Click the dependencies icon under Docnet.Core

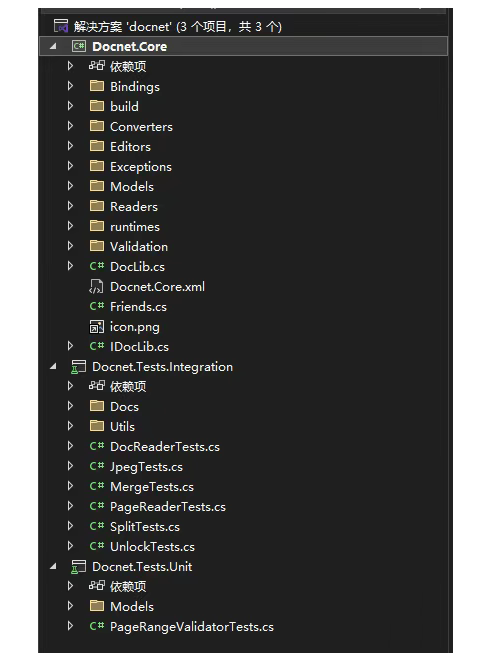pos(96,66)
